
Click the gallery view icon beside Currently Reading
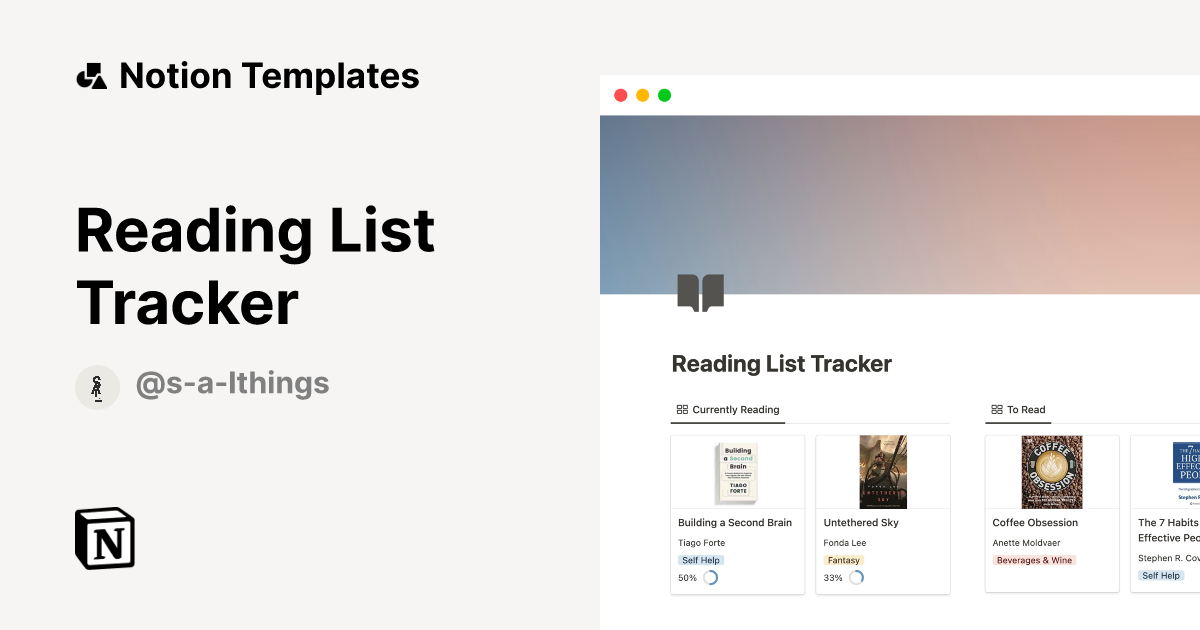pos(682,409)
